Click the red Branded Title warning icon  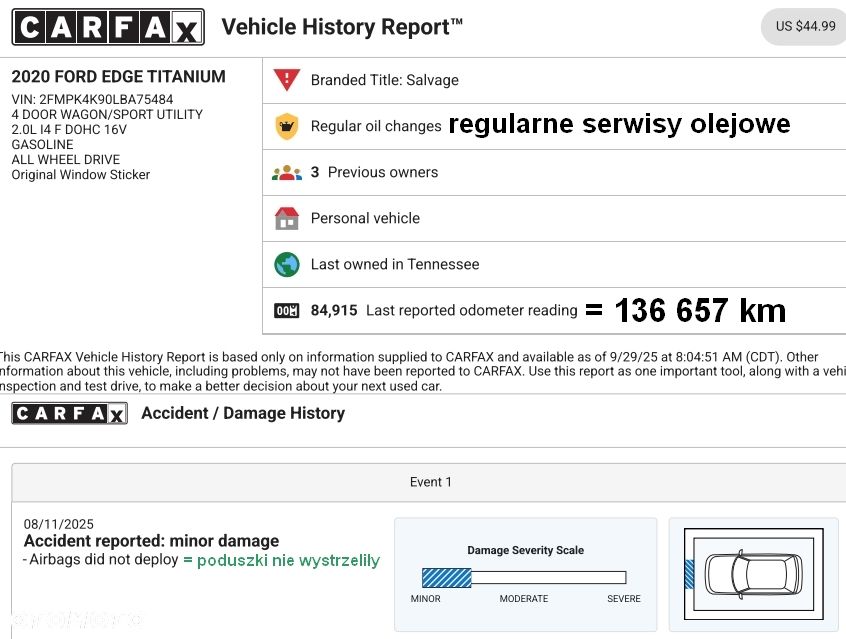tap(286, 80)
